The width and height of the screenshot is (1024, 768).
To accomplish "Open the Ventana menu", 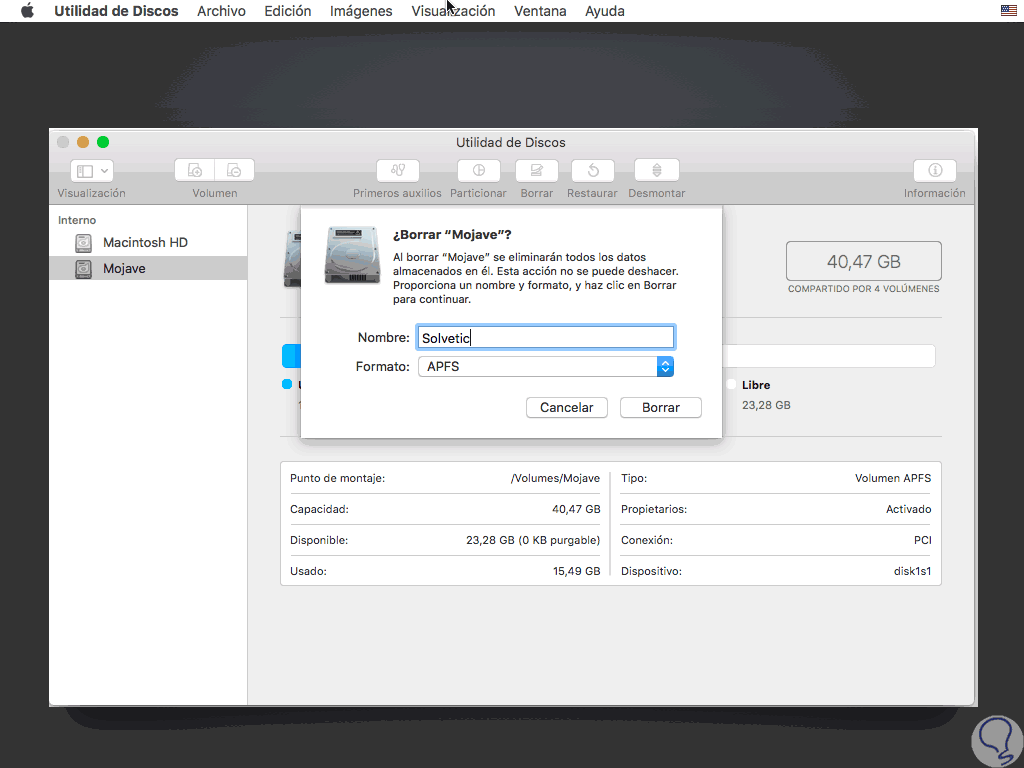I will point(540,11).
